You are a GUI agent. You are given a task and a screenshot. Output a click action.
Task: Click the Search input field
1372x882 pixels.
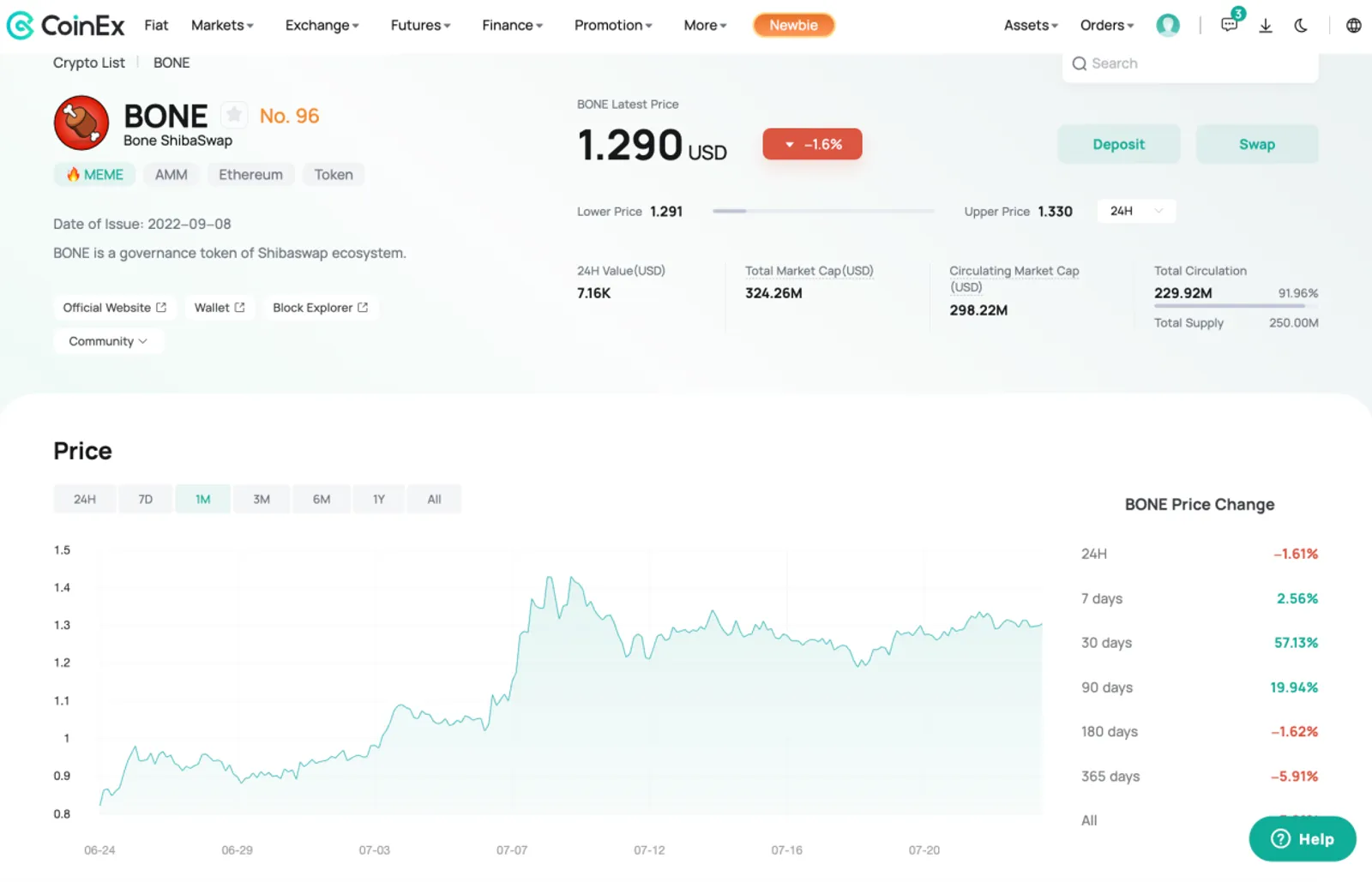(1190, 63)
